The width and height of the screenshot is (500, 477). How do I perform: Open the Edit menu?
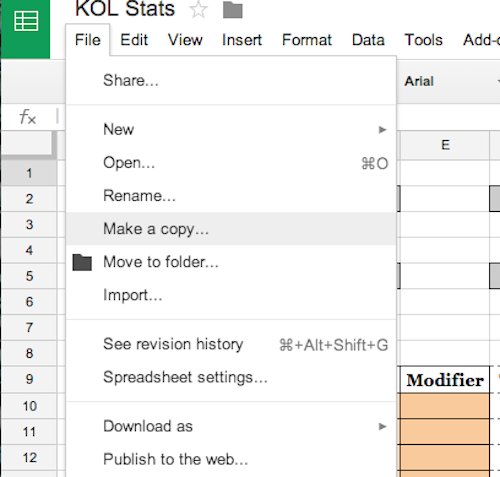point(134,40)
